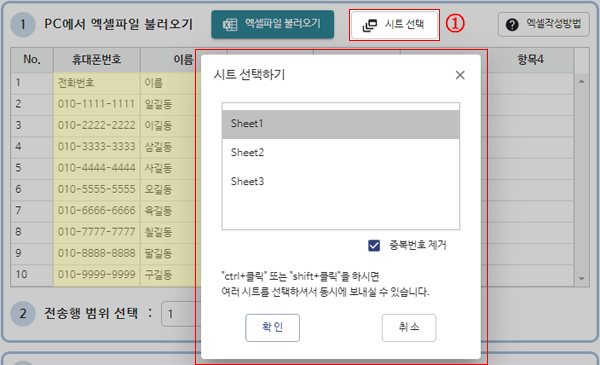This screenshot has width=600, height=365.
Task: Click cell 010-8888-8888
Action: click(97, 253)
